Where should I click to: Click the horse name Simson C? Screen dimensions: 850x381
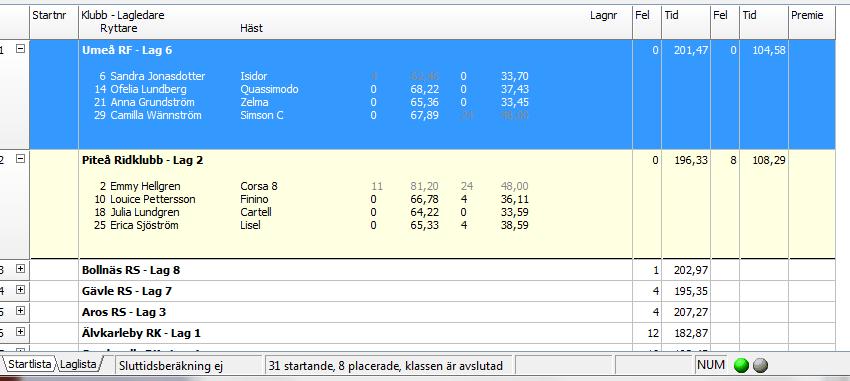point(262,115)
